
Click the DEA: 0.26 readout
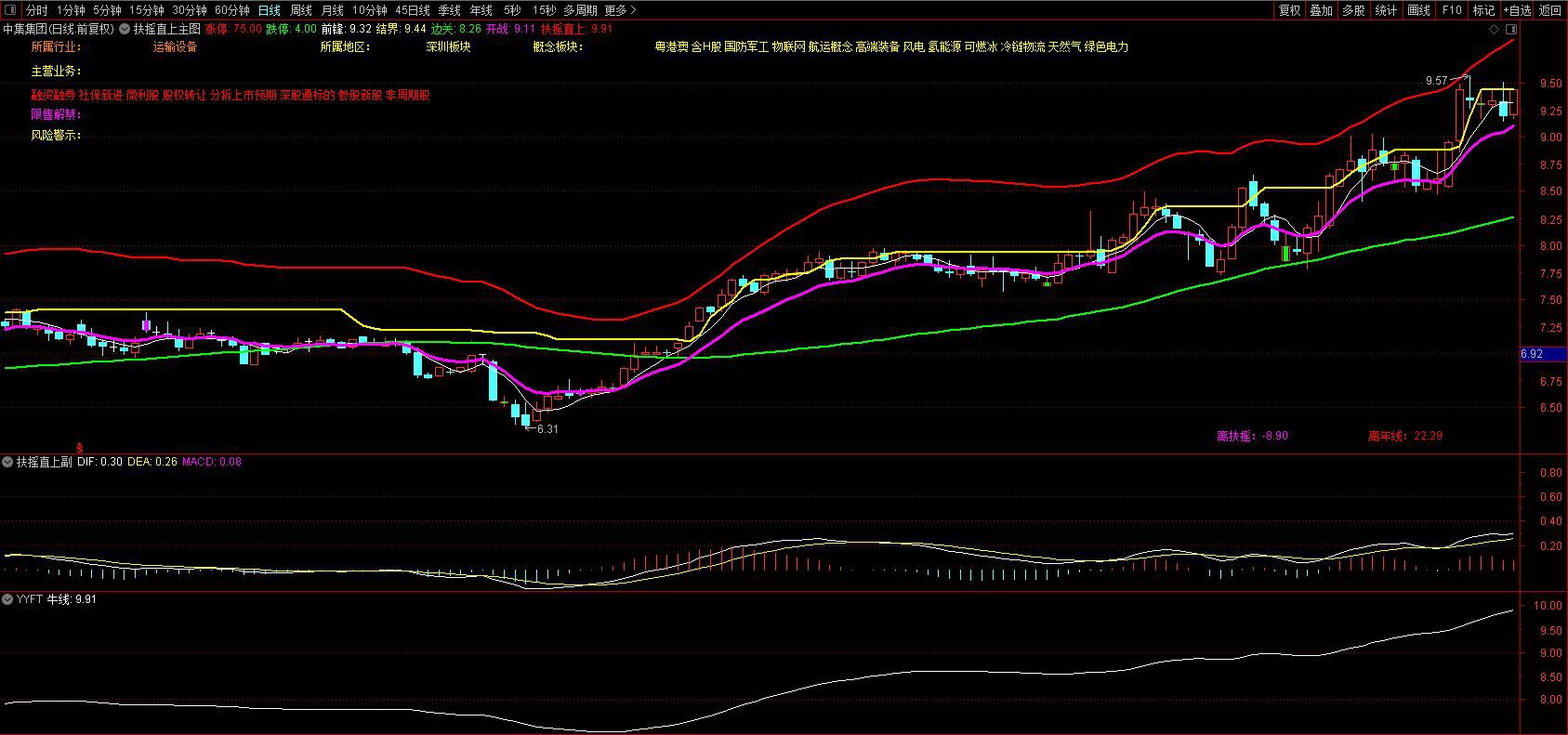[152, 461]
